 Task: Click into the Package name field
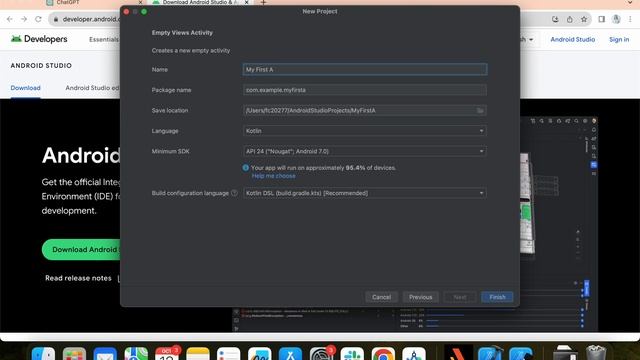(364, 90)
